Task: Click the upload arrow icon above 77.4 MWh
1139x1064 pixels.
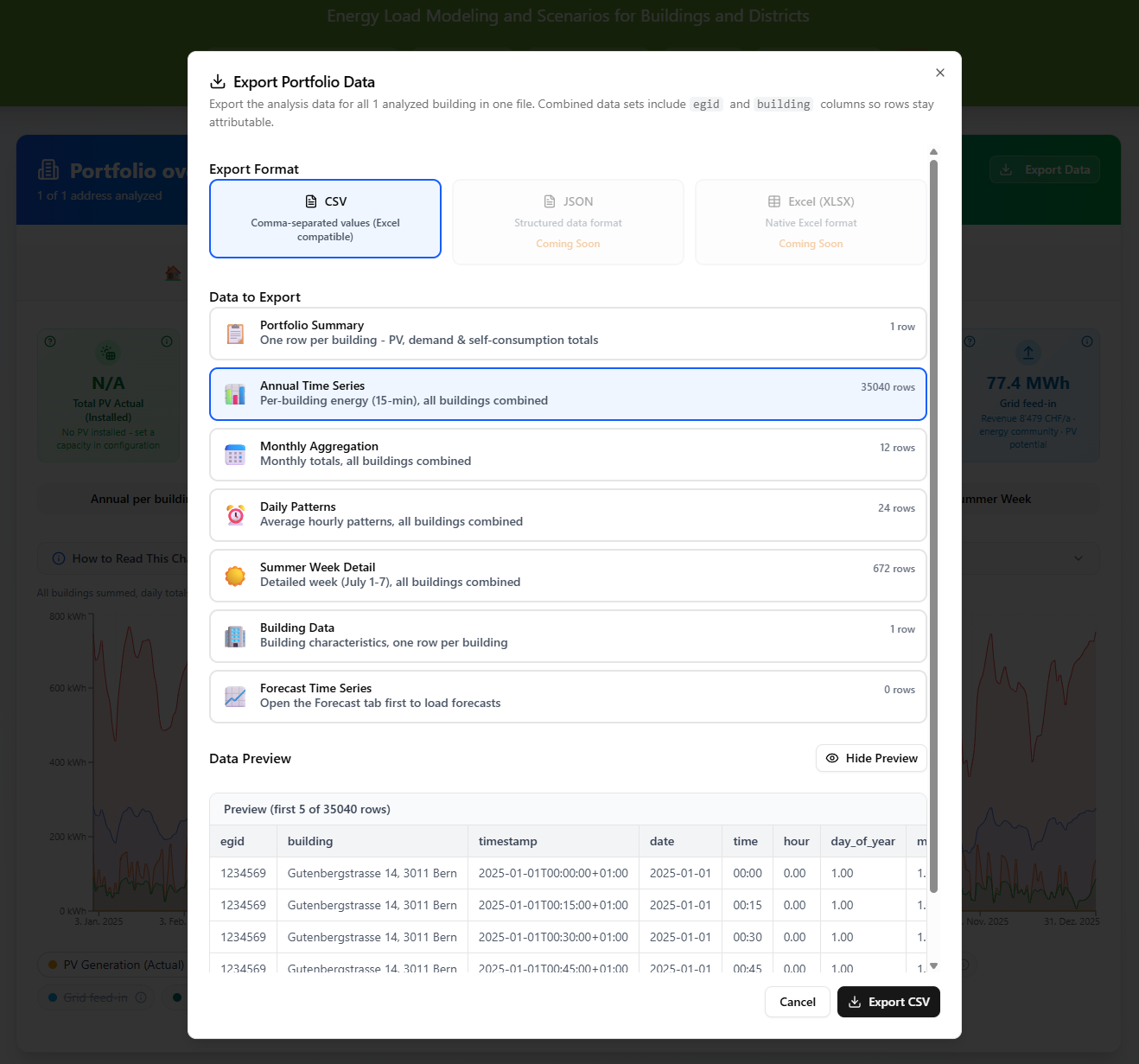Action: pyautogui.click(x=1028, y=353)
